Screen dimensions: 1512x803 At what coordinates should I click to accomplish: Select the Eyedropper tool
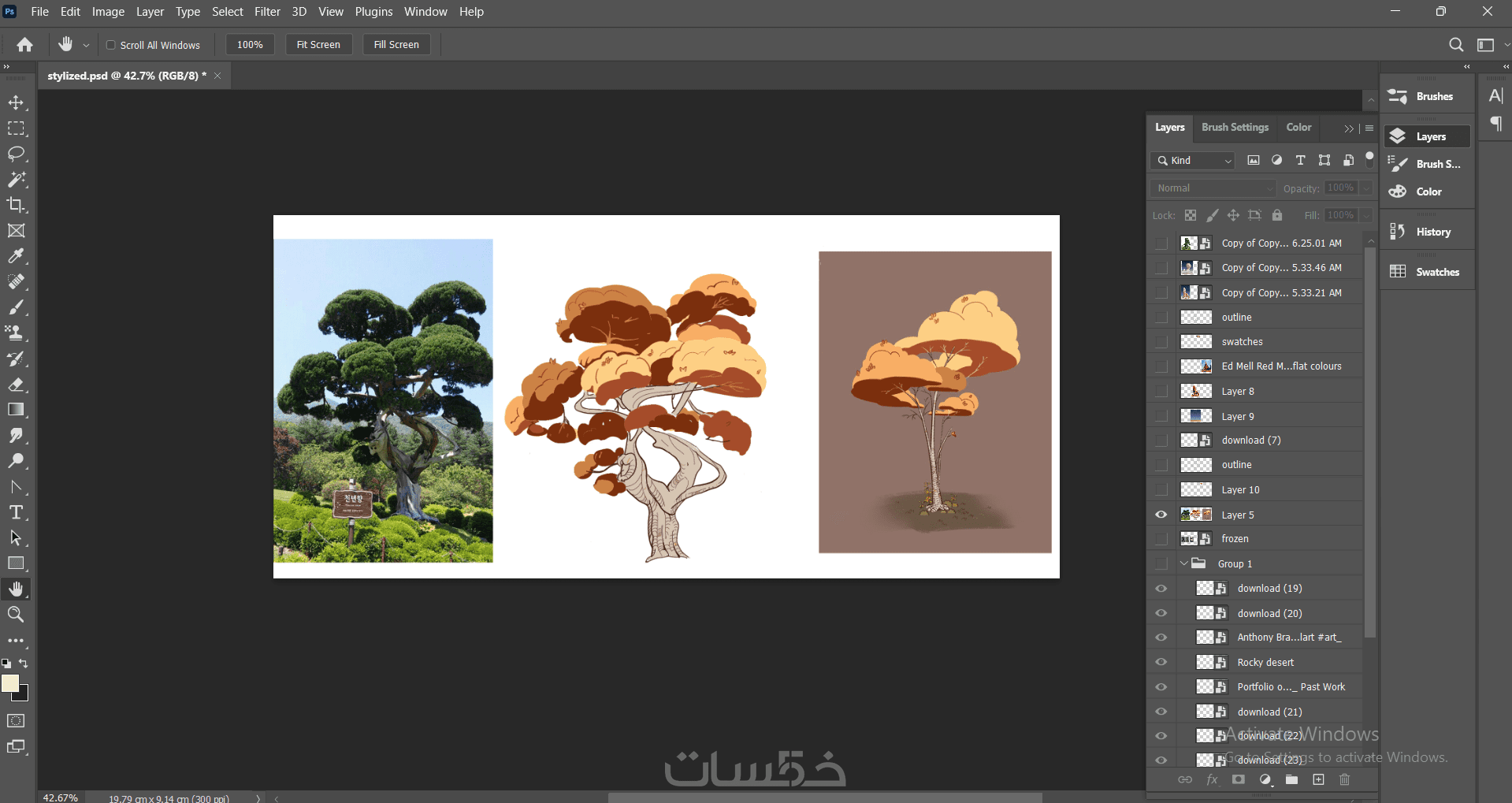coord(16,256)
